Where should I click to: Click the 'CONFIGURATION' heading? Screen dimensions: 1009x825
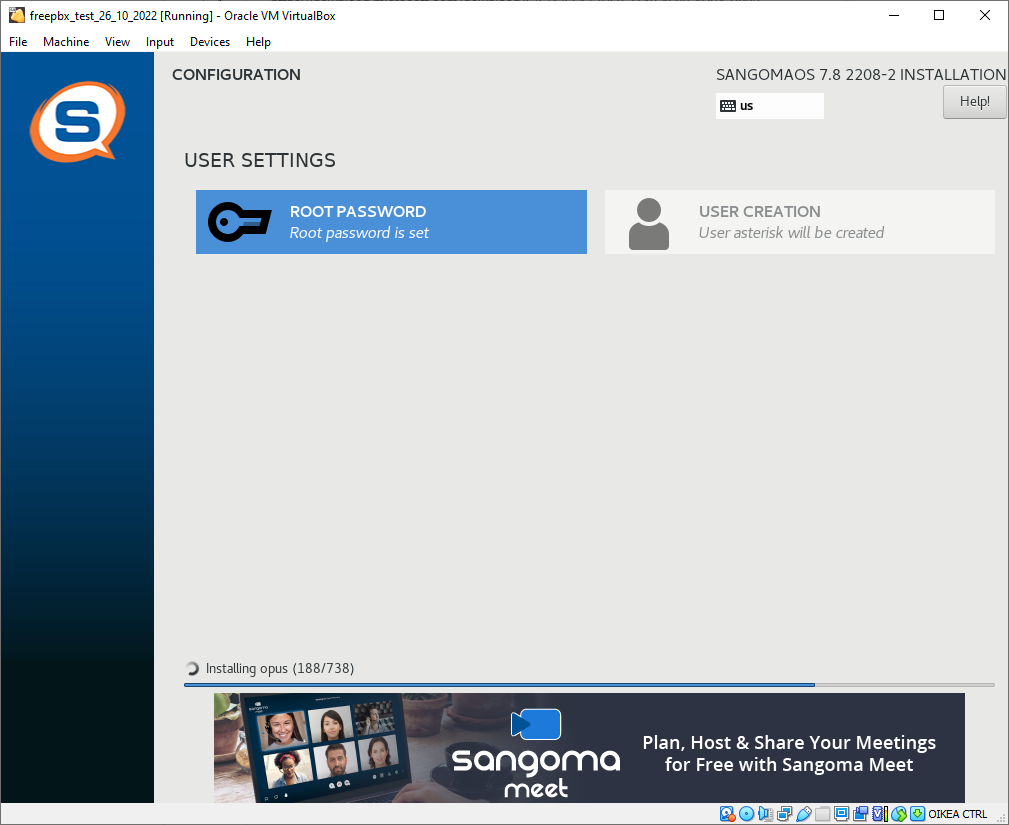pos(236,75)
